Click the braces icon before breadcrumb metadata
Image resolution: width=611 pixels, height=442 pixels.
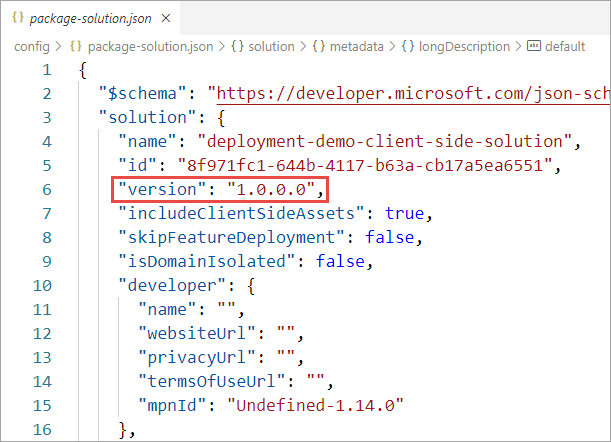click(319, 46)
